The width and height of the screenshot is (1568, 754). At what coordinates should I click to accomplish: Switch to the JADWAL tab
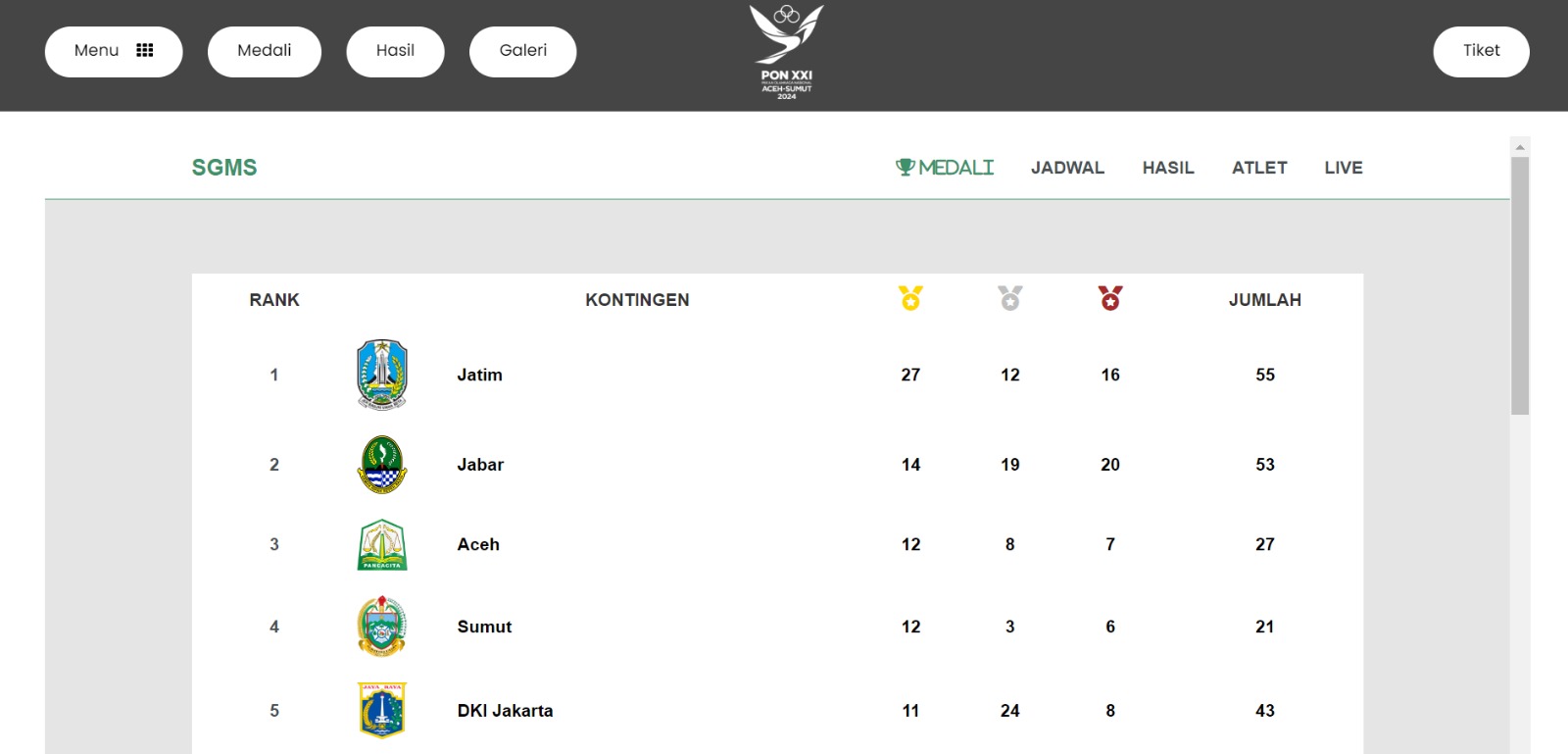click(x=1067, y=168)
